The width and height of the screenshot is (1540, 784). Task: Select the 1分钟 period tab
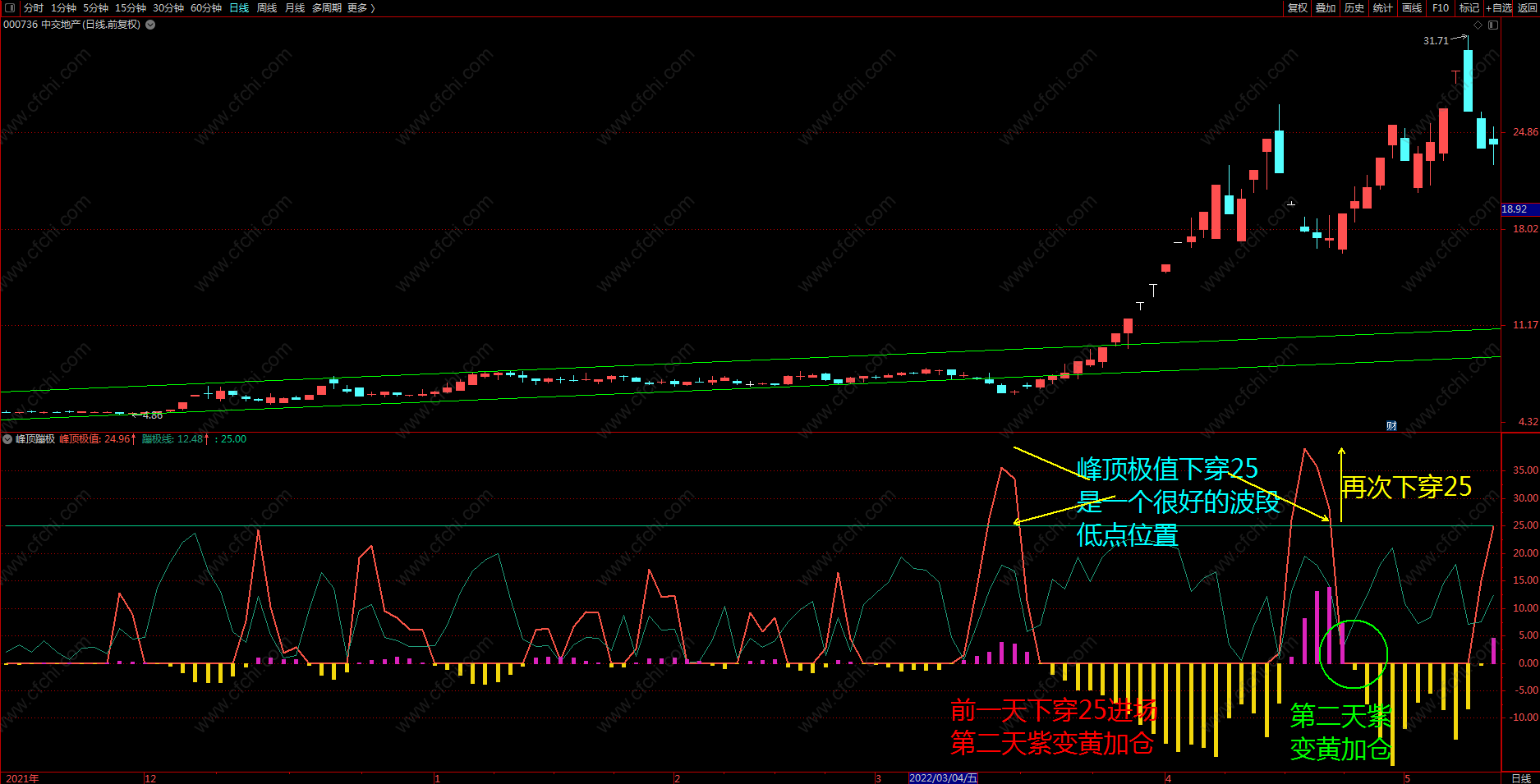coord(63,7)
